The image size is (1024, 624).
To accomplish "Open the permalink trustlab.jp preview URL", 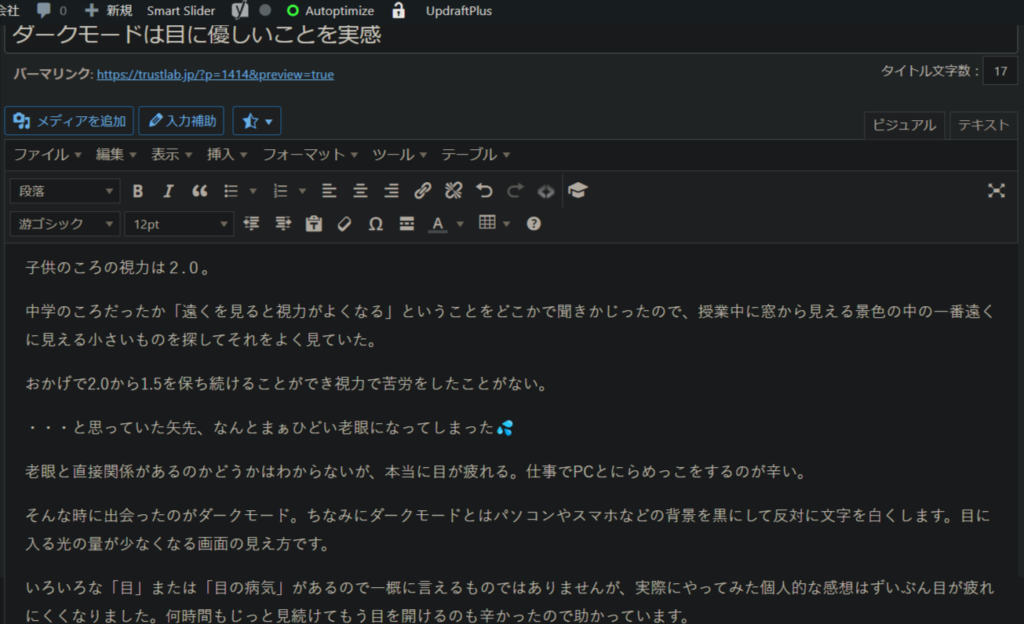I will (x=215, y=74).
